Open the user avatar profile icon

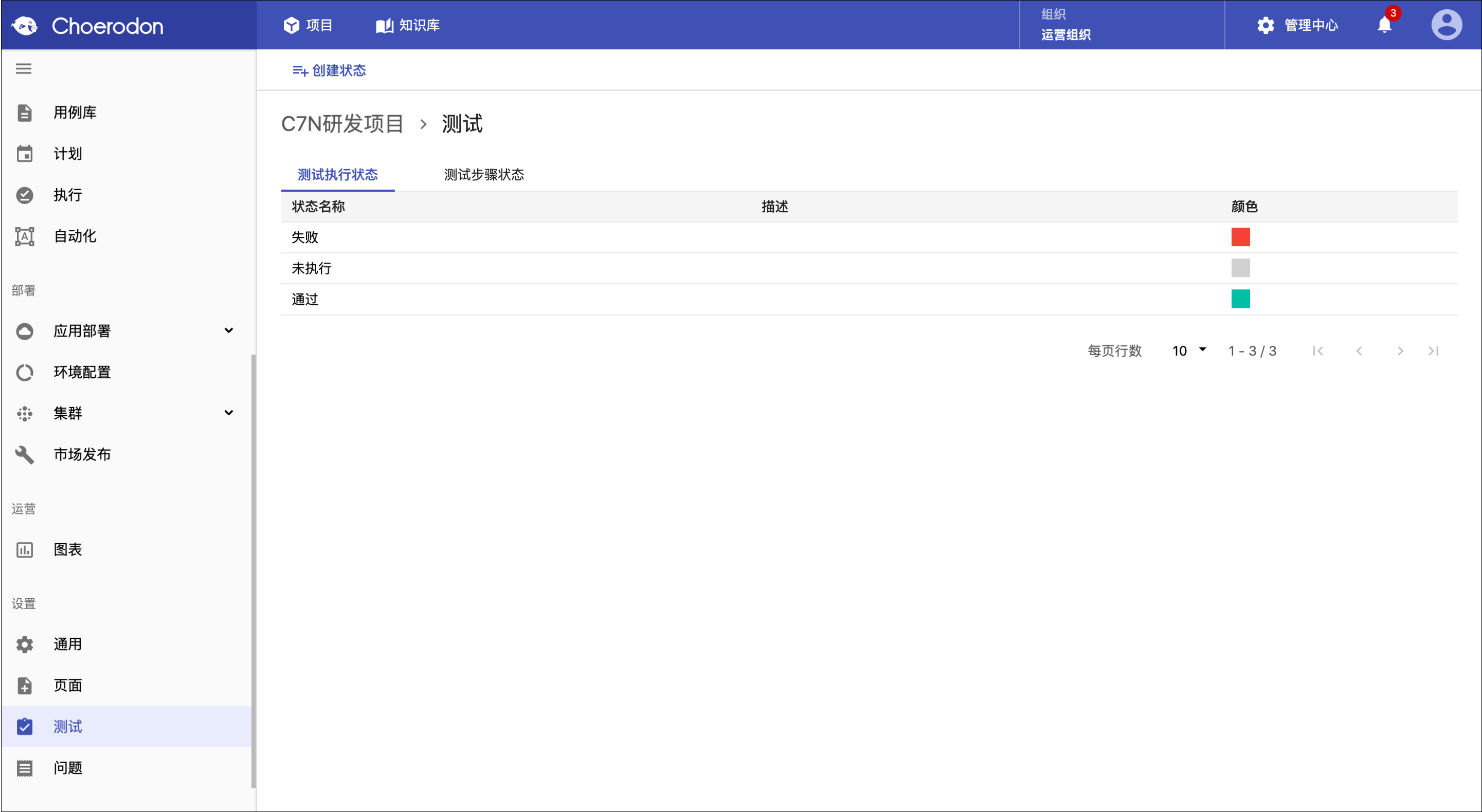1447,25
